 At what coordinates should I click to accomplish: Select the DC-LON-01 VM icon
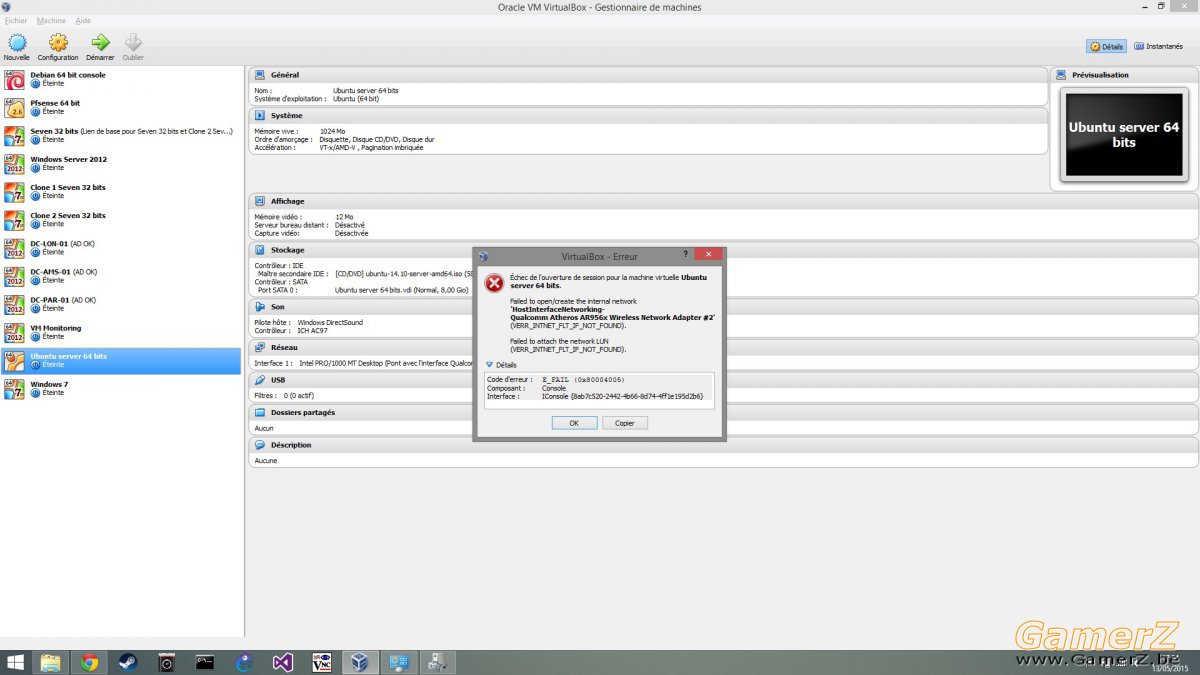click(x=15, y=248)
